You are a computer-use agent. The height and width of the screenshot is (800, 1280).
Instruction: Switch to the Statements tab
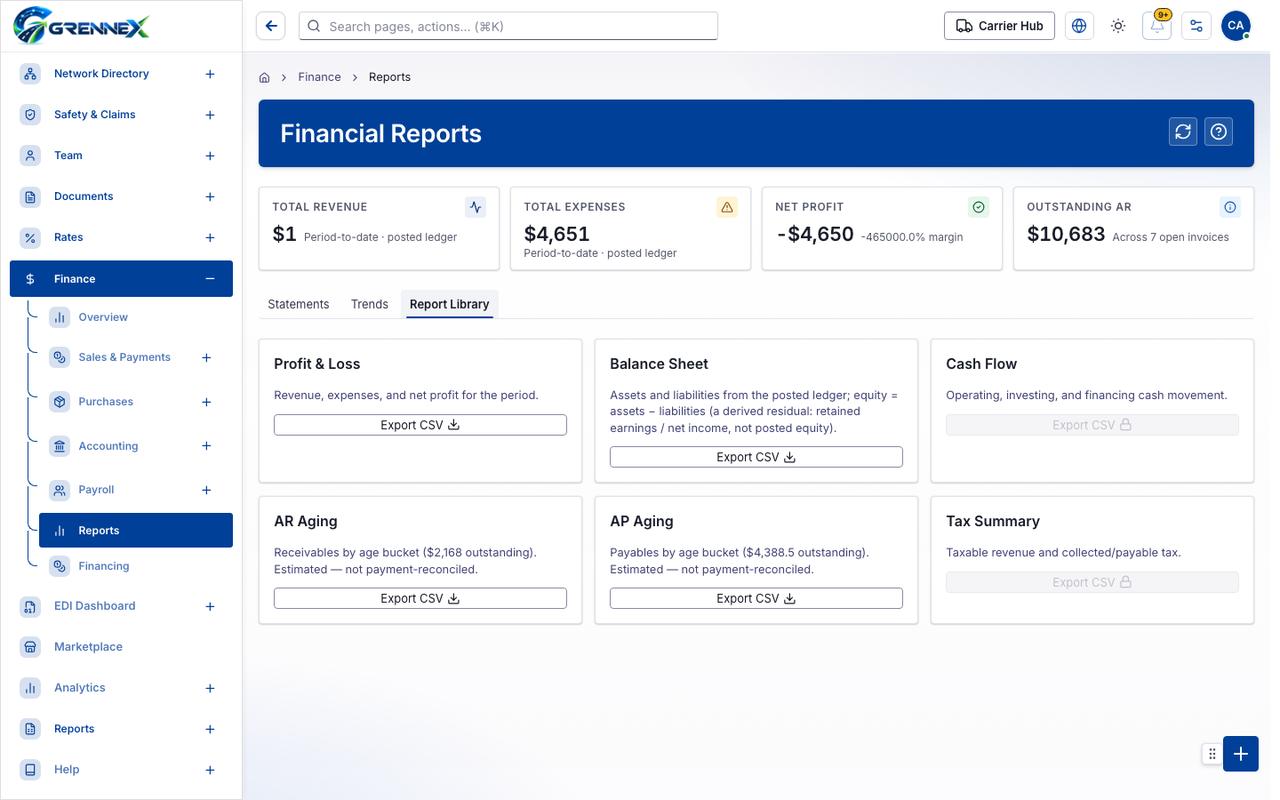pyautogui.click(x=298, y=304)
